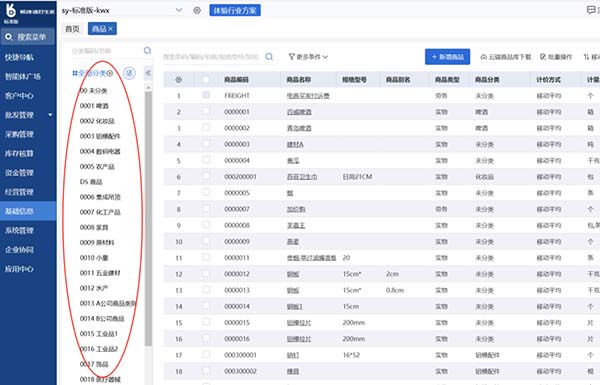Check the box for product 0000008
600x385 pixels.
pyautogui.click(x=206, y=225)
